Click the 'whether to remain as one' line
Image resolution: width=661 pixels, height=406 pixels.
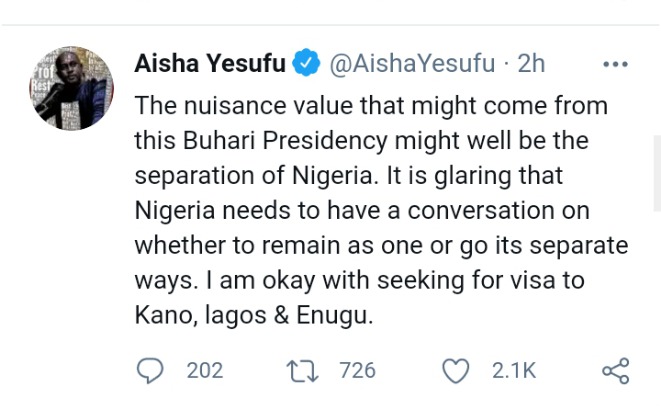(x=381, y=245)
